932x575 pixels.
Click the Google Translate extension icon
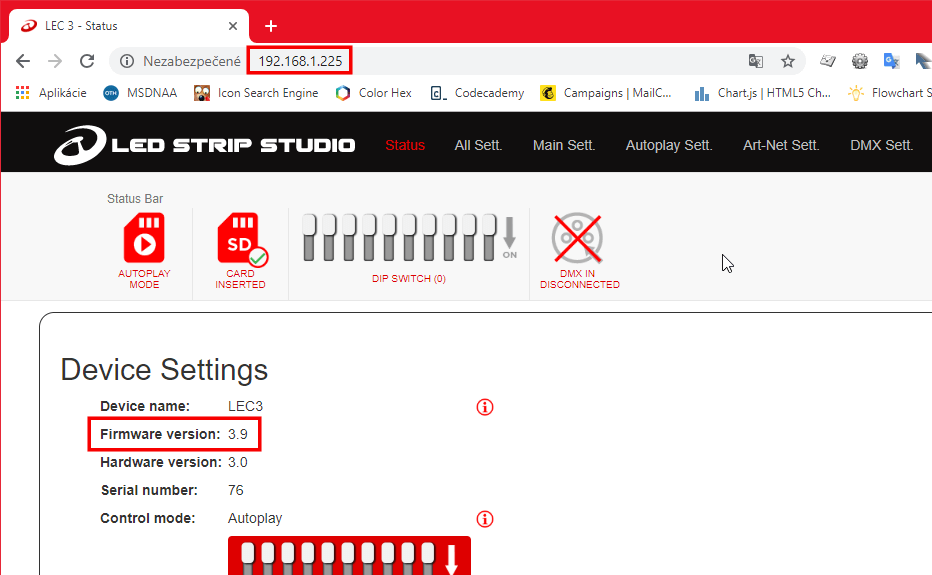(x=892, y=61)
